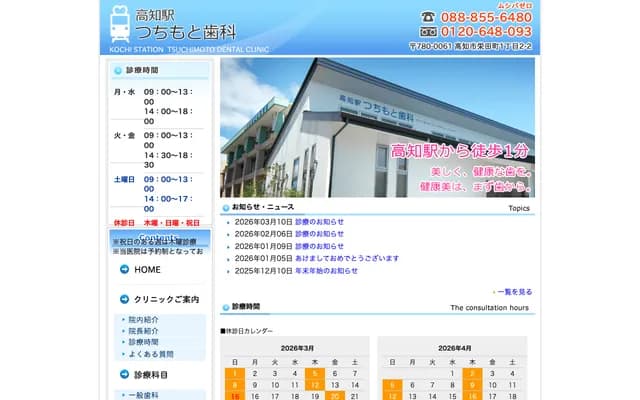Viewport: 640px width, 400px height.
Task: Click the train logo icon in header
Action: click(120, 24)
